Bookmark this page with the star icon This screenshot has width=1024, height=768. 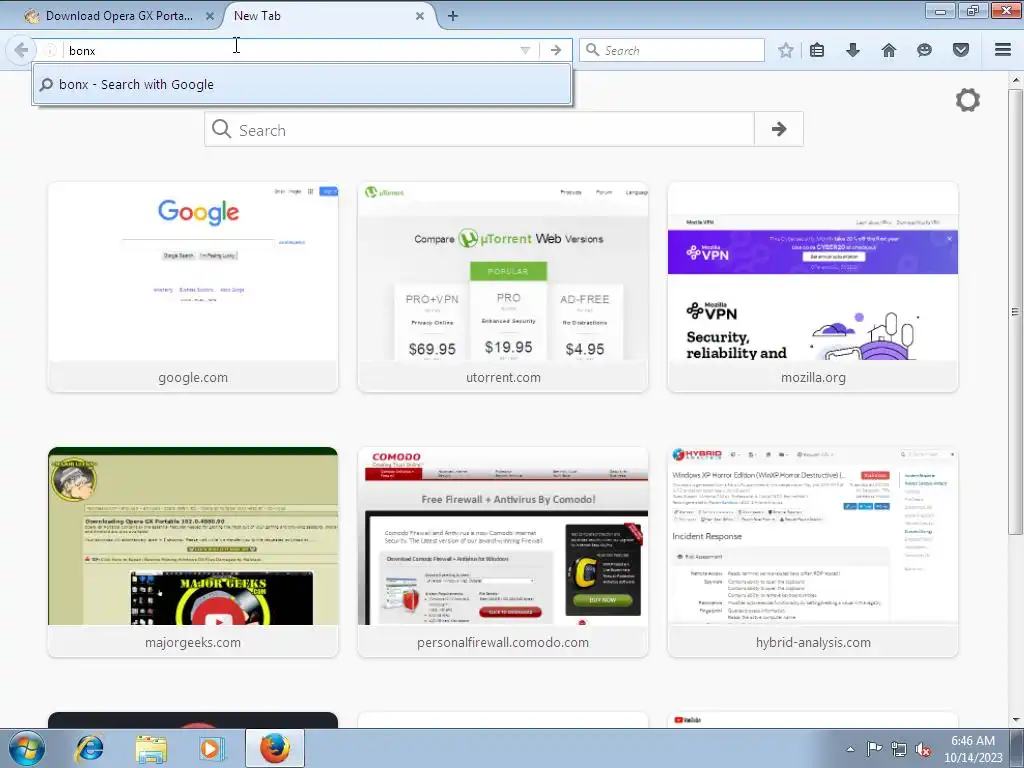[786, 50]
